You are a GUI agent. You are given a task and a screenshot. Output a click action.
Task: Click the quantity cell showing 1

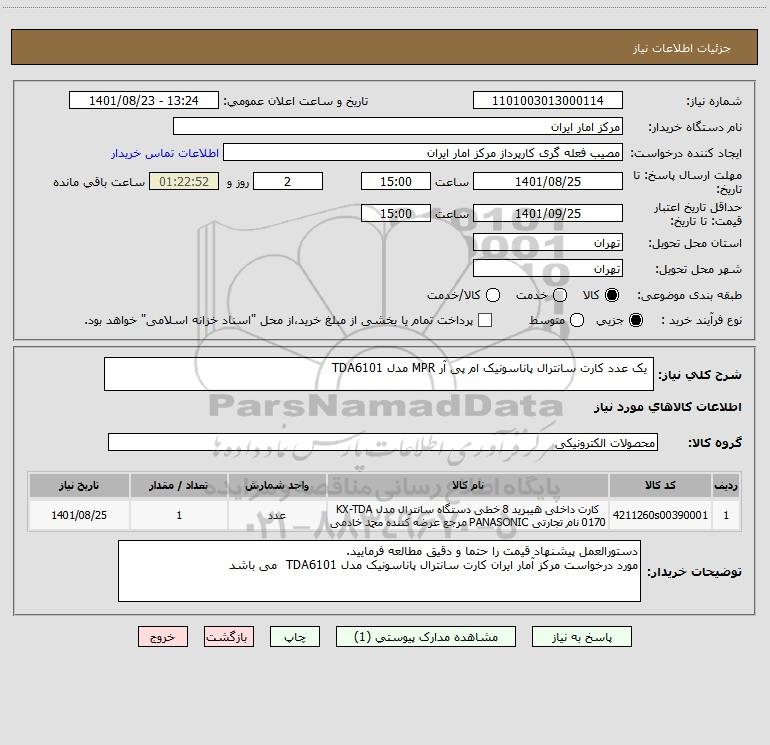click(179, 515)
